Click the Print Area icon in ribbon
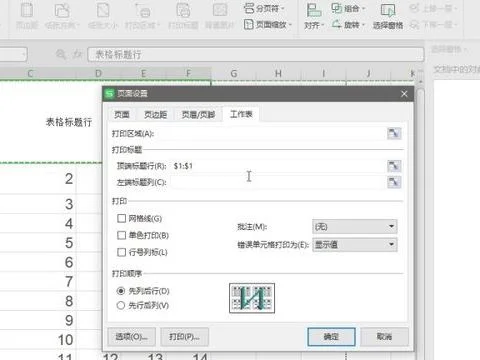 143,16
